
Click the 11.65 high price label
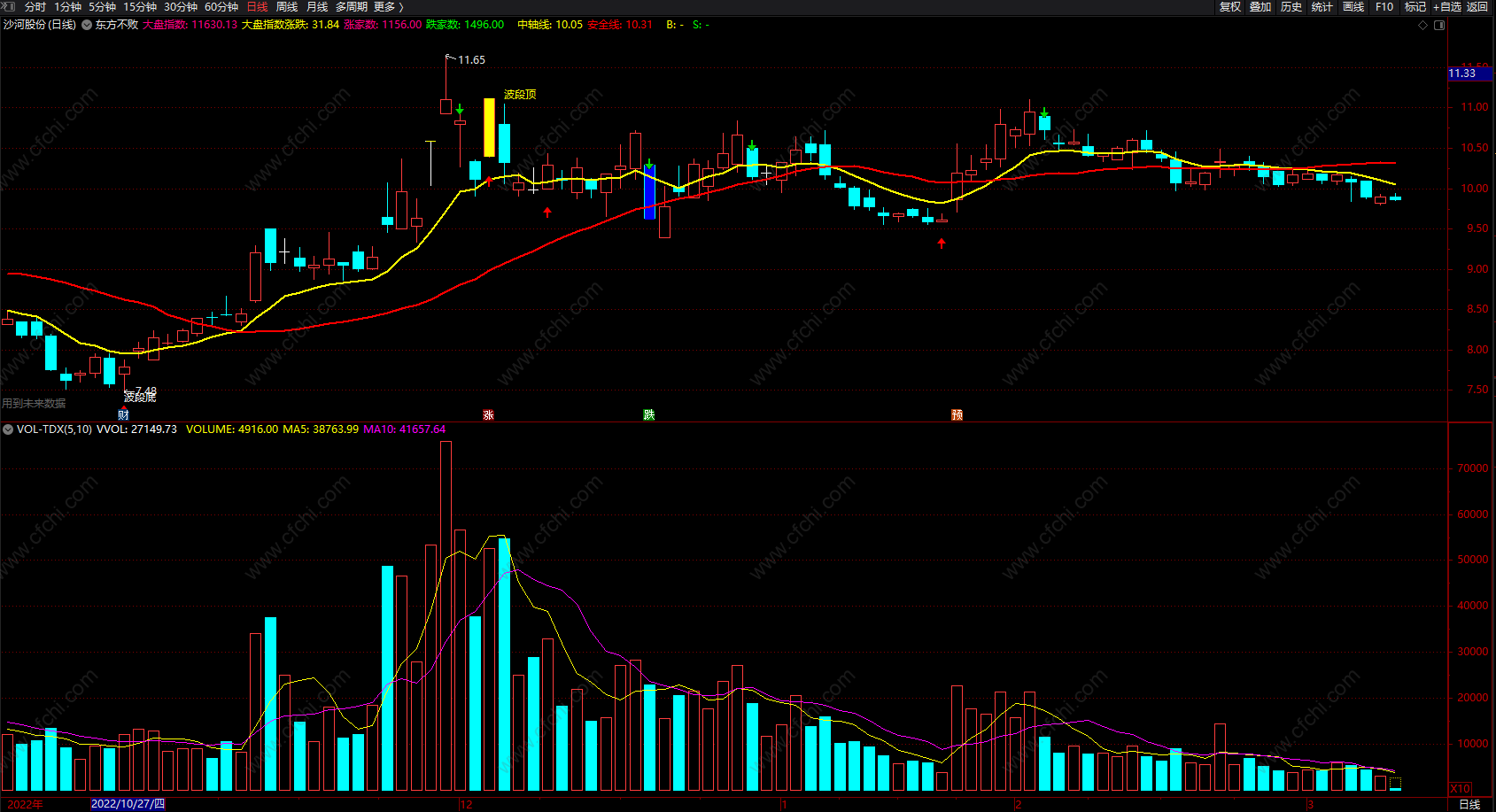471,60
